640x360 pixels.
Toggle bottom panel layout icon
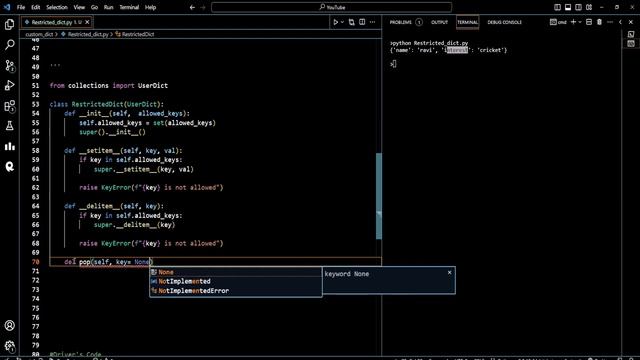pos(568,7)
